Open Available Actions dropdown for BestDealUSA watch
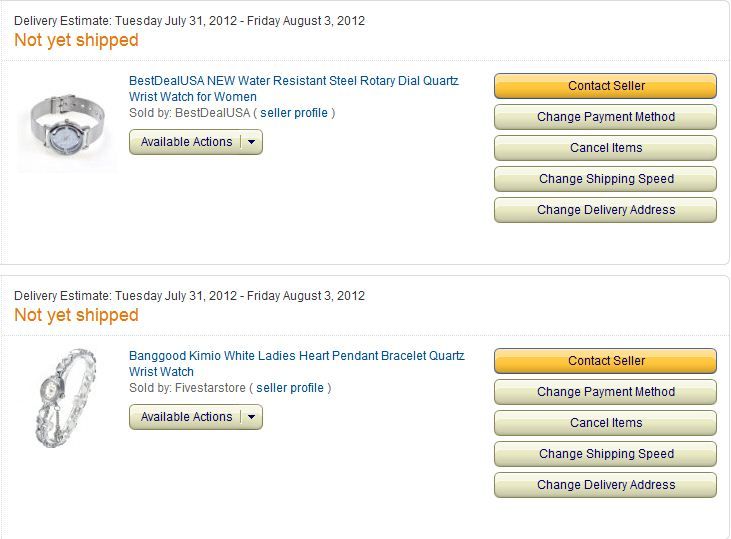Image resolution: width=731 pixels, height=539 pixels. pos(186,142)
